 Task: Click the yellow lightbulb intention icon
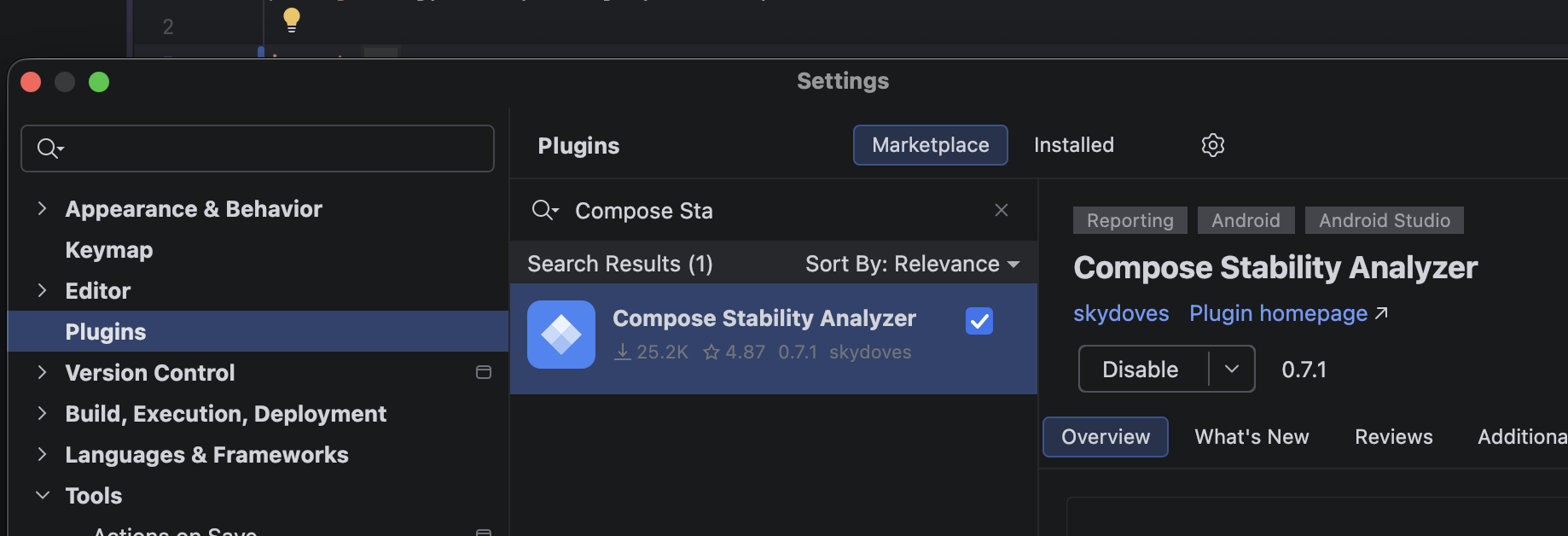tap(292, 20)
